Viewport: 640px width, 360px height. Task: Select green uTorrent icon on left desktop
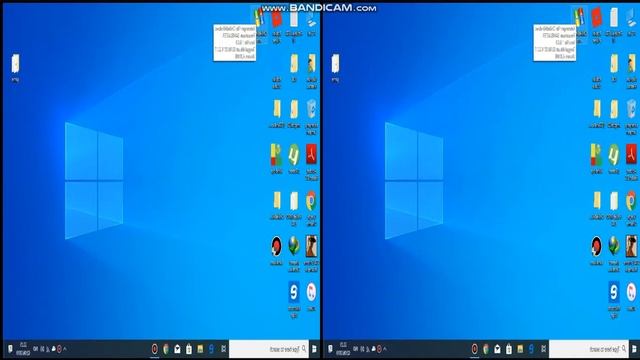point(294,155)
